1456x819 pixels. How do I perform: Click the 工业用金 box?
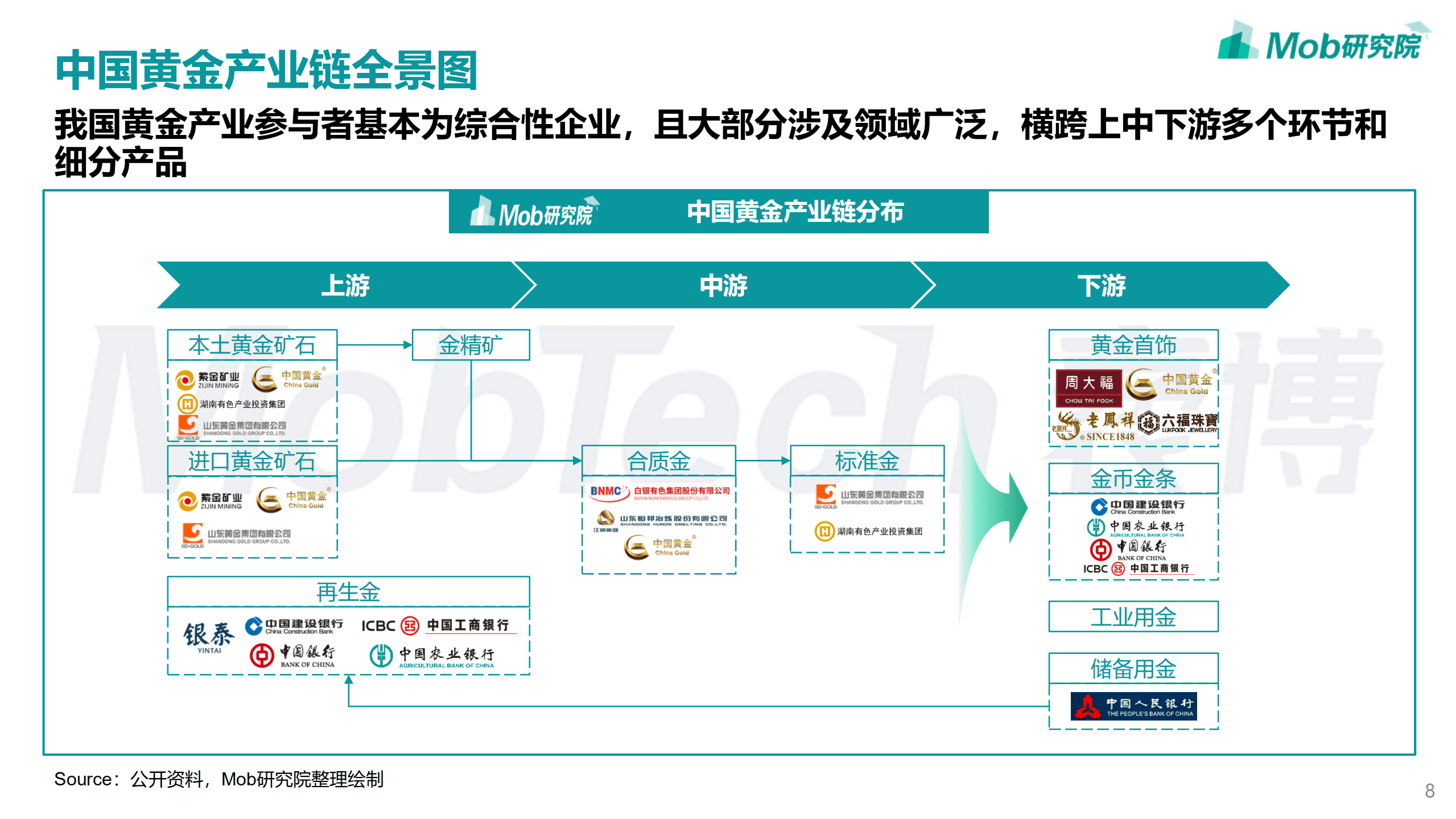point(1133,616)
